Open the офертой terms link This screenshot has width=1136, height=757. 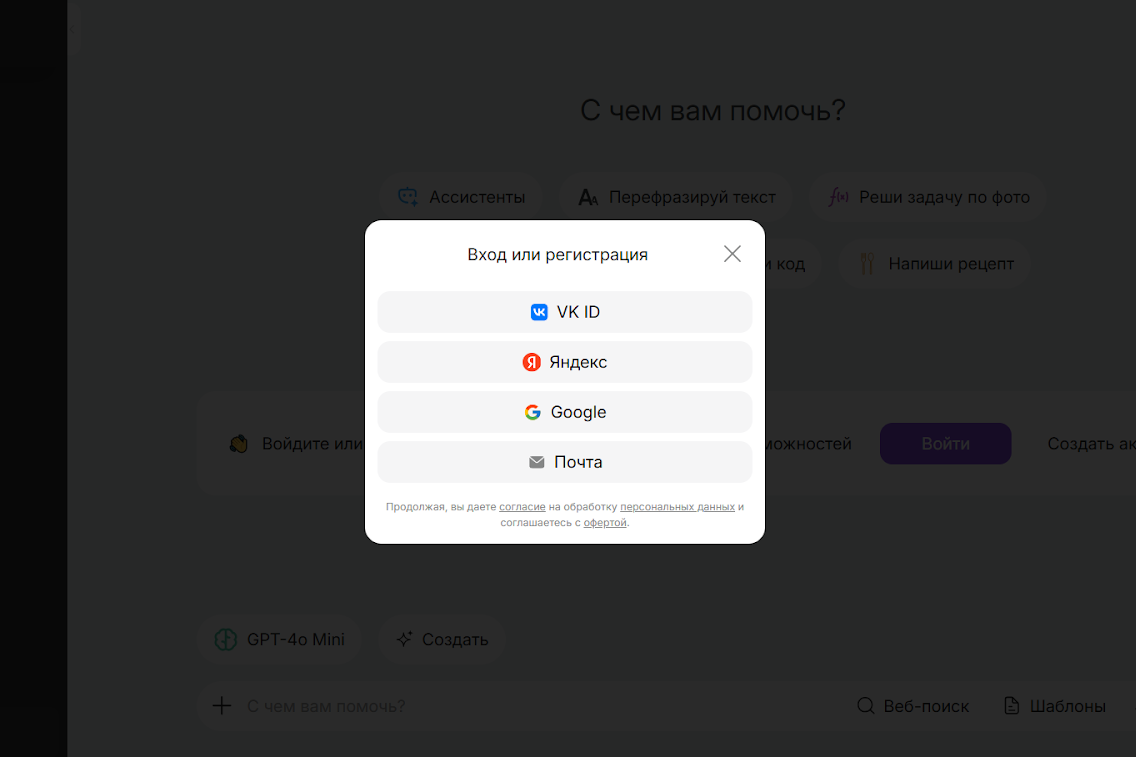tap(605, 523)
